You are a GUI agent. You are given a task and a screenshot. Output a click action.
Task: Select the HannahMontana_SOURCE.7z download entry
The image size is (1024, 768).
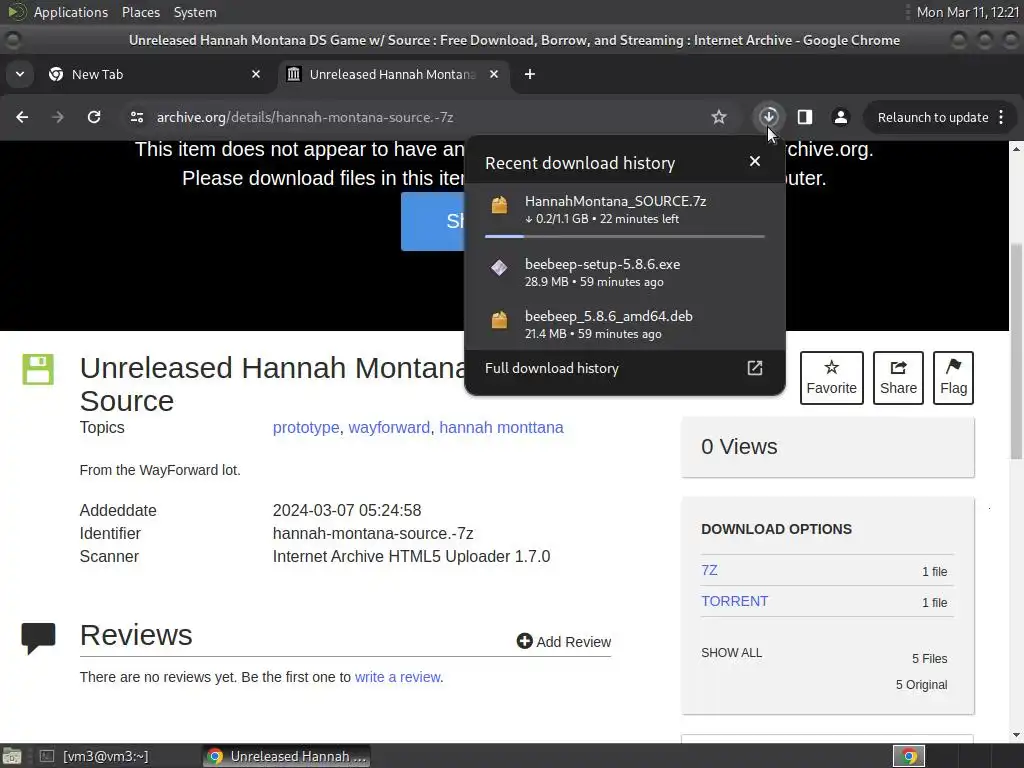point(624,210)
